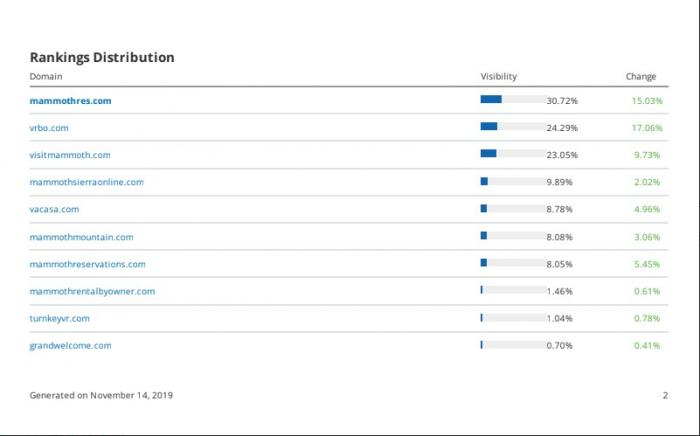Open the mammothrentalbyowner.com domain link

click(x=92, y=291)
